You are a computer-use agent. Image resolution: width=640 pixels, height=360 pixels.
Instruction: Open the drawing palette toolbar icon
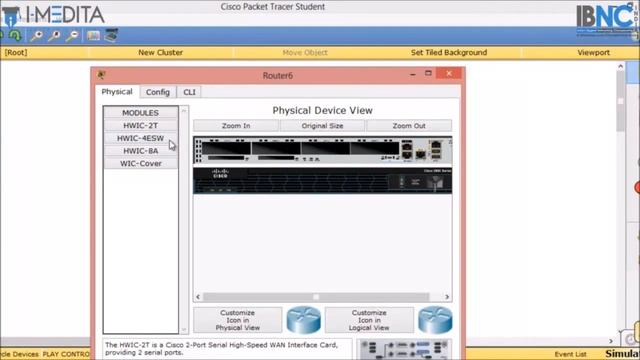(93, 36)
